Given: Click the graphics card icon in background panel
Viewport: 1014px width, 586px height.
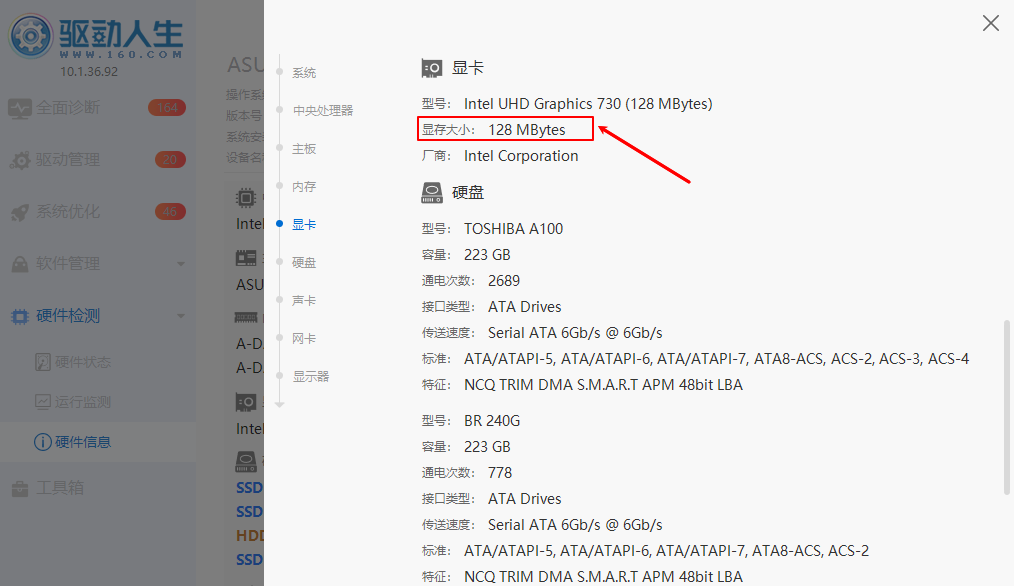Looking at the screenshot, I should coord(246,402).
